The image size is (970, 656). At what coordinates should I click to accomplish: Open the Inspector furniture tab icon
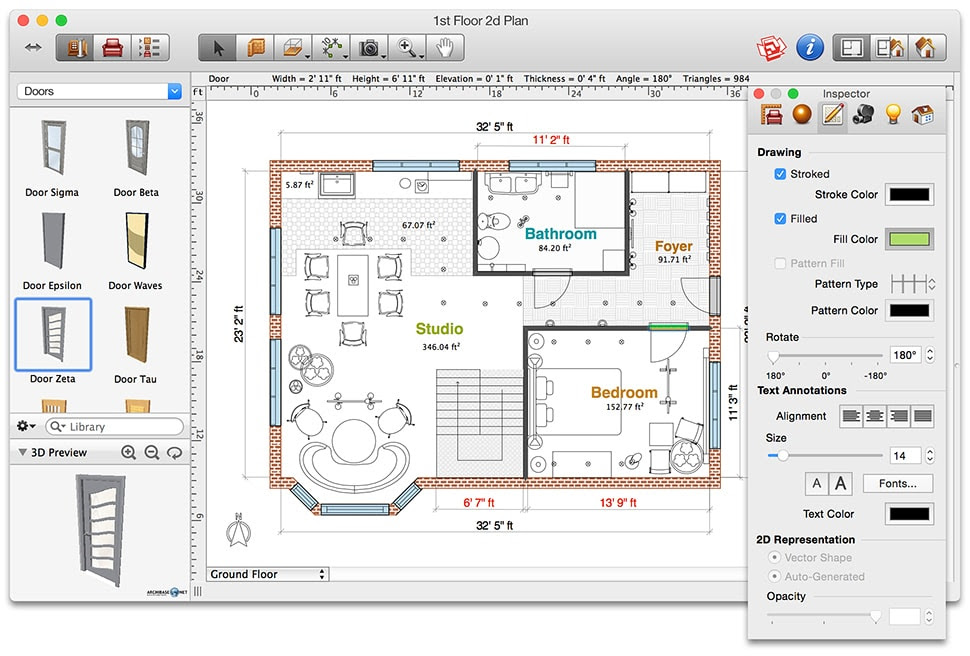pyautogui.click(x=771, y=115)
